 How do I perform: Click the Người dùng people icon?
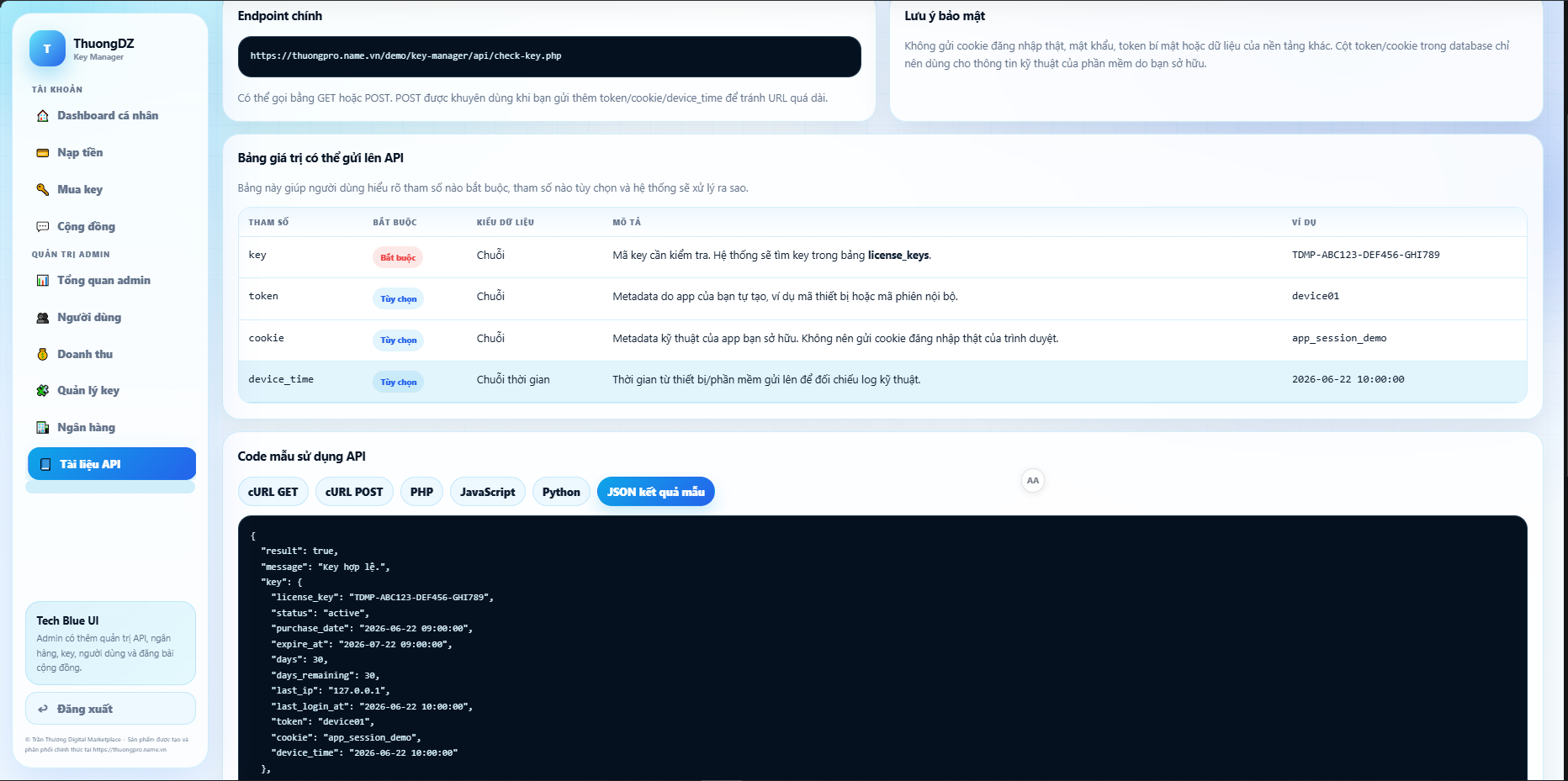(43, 318)
